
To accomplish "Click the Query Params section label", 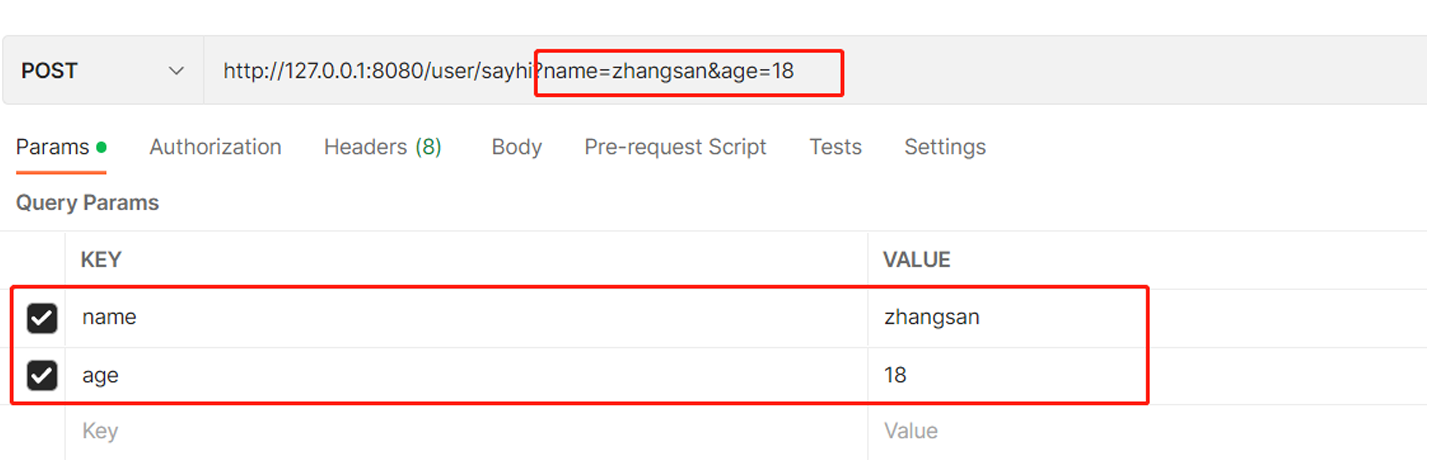I will coord(87,203).
